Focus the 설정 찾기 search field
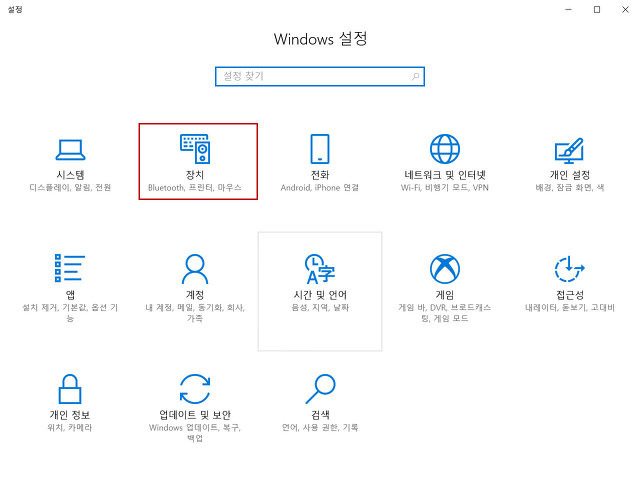The width and height of the screenshot is (640, 499). pyautogui.click(x=320, y=76)
